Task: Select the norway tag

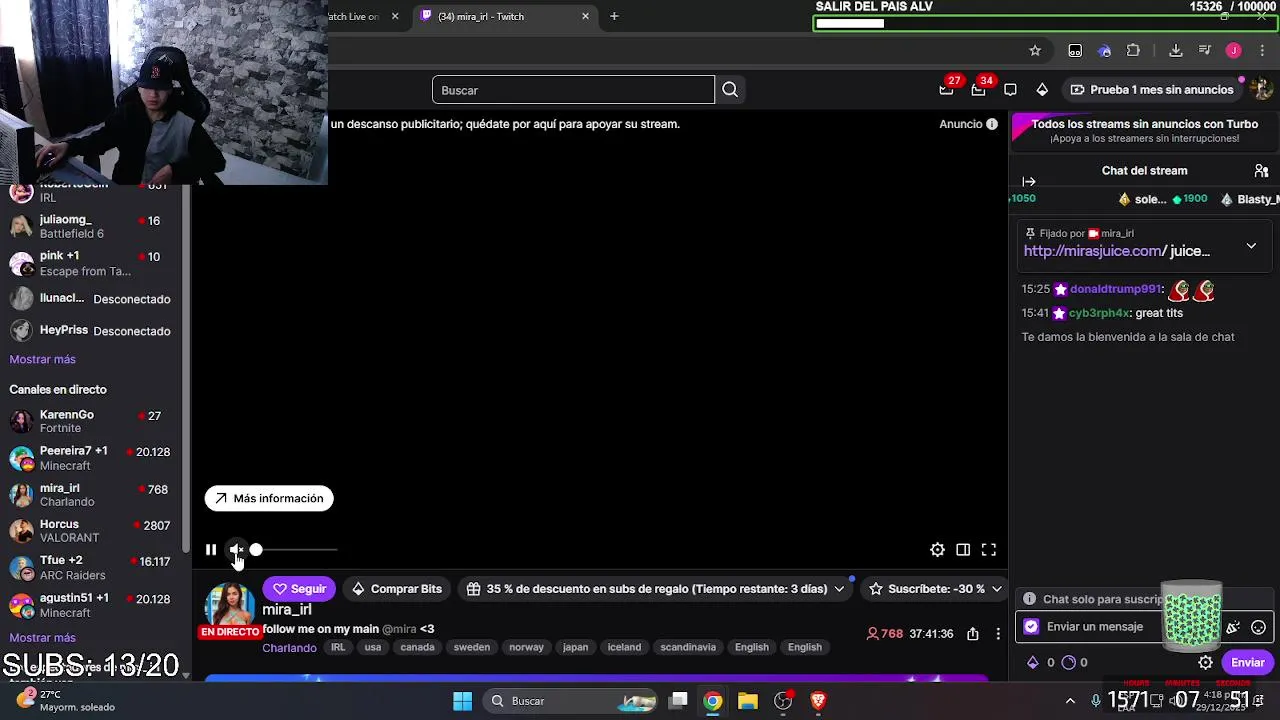Action: [526, 647]
